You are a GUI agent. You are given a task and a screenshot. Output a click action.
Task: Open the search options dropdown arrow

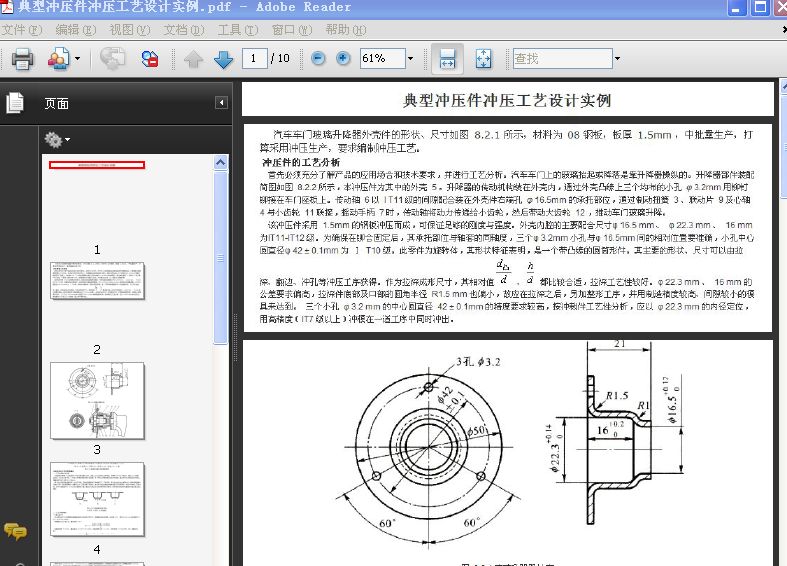[617, 59]
